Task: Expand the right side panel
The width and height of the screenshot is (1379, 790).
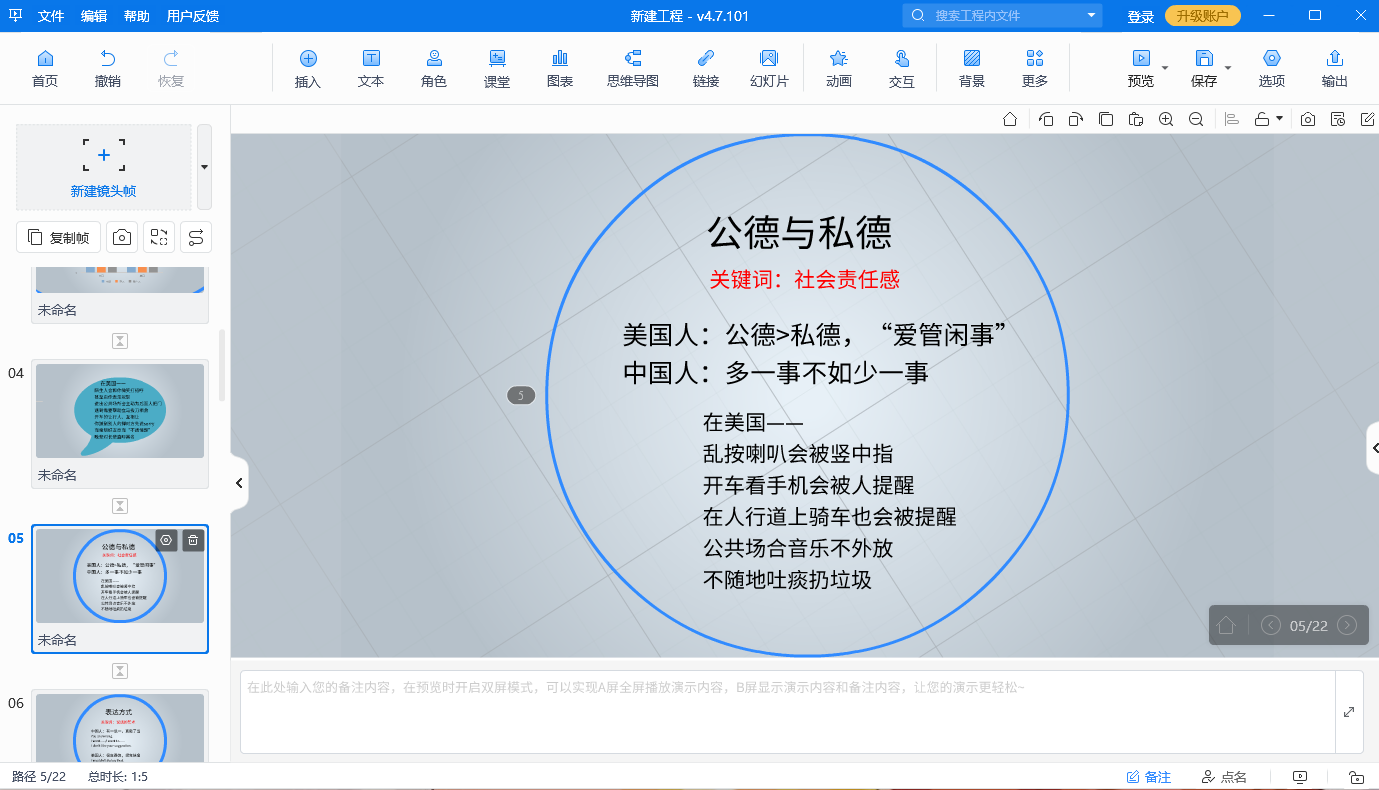Action: (x=1373, y=448)
